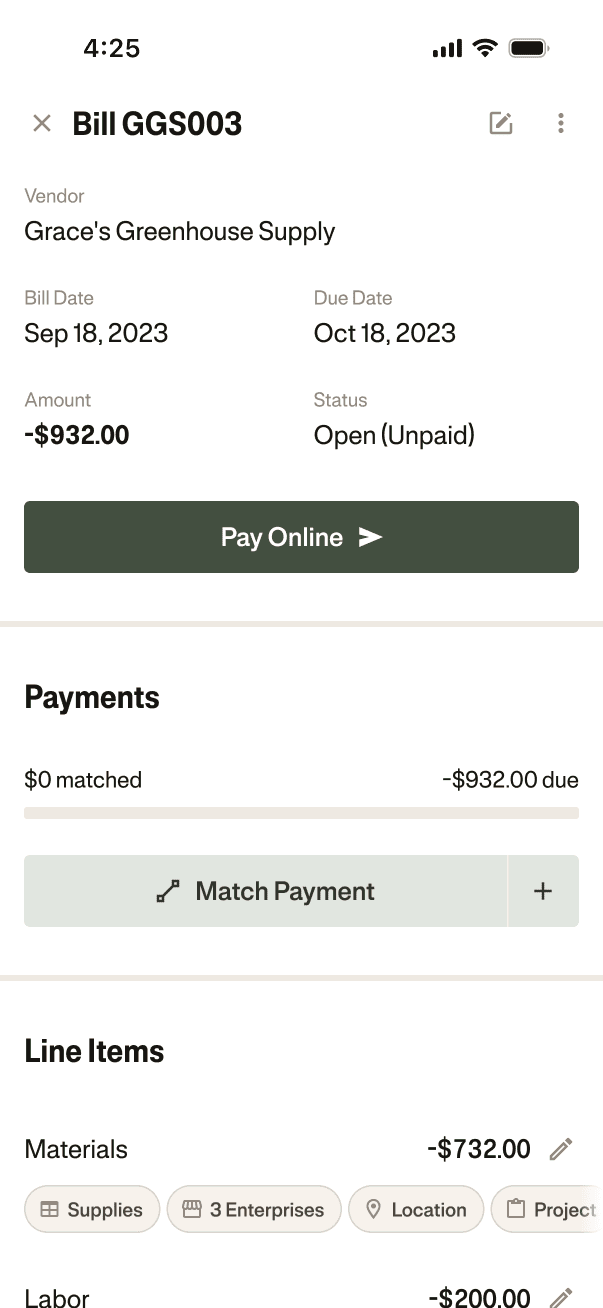Open the bill edit icon

click(500, 122)
